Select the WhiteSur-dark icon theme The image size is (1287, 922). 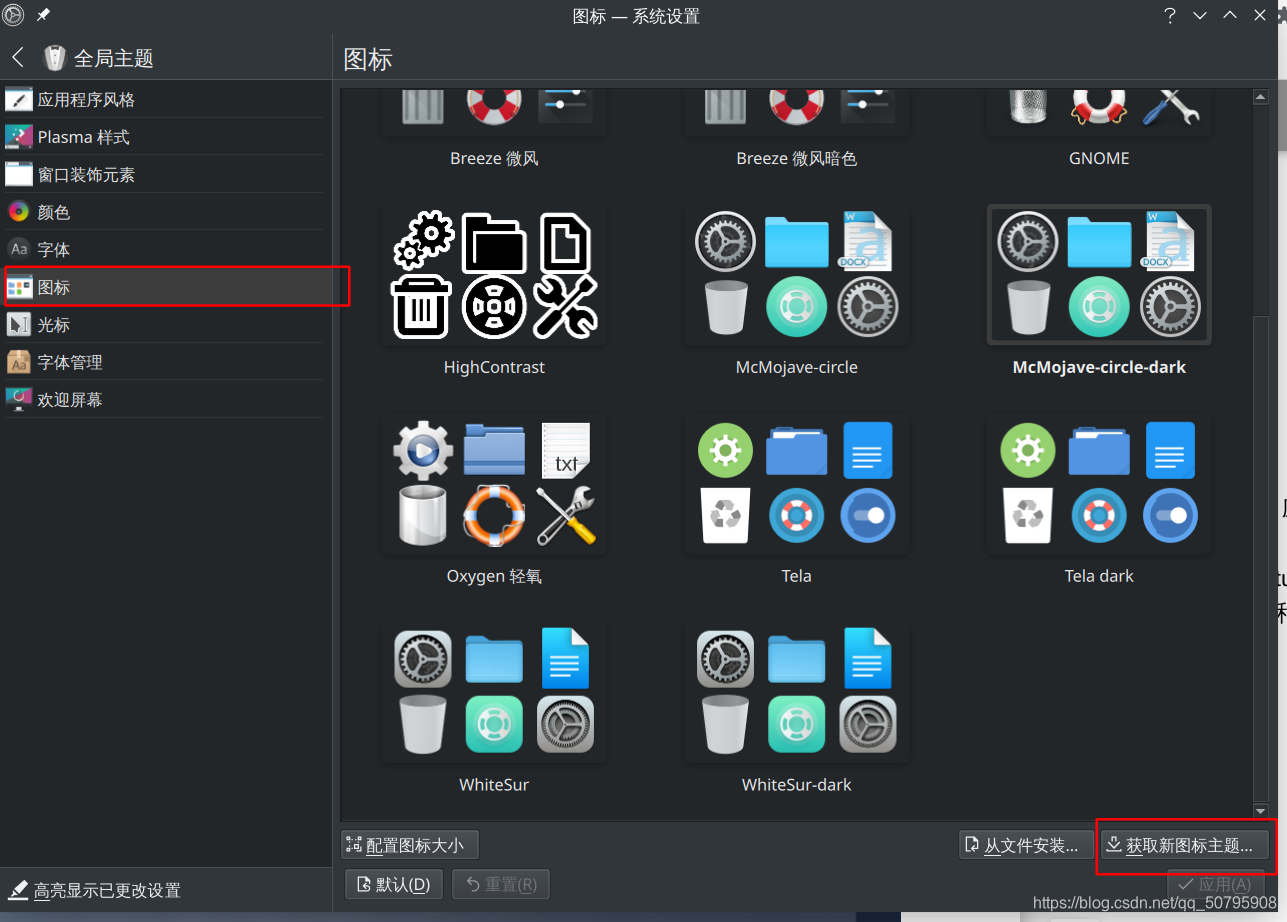[x=796, y=710]
